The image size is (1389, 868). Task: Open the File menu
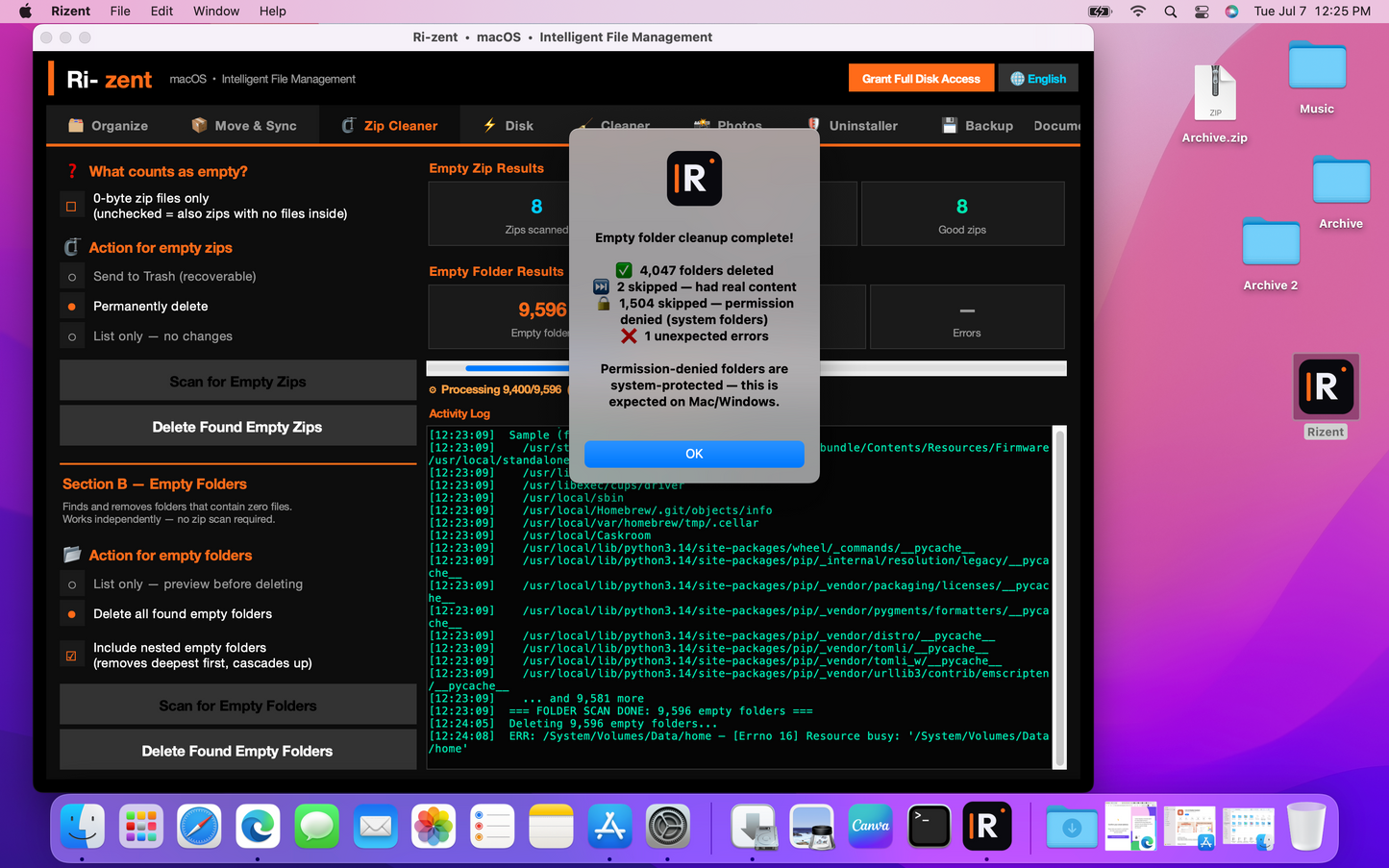click(x=120, y=12)
